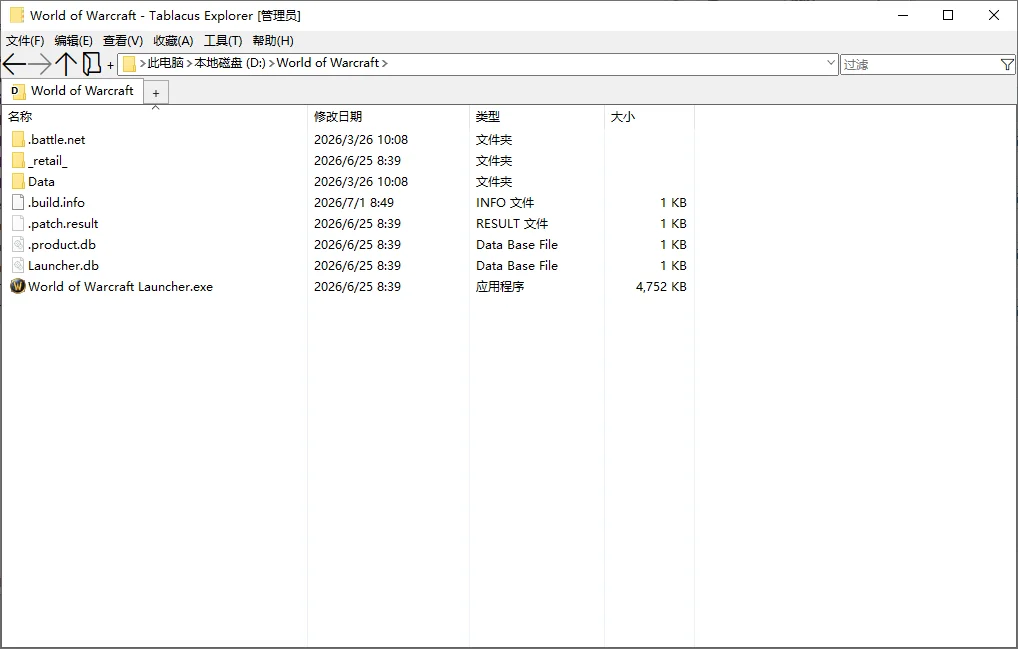Click the folder icon in the address bar
Viewport: 1018px width, 649px height.
click(129, 64)
